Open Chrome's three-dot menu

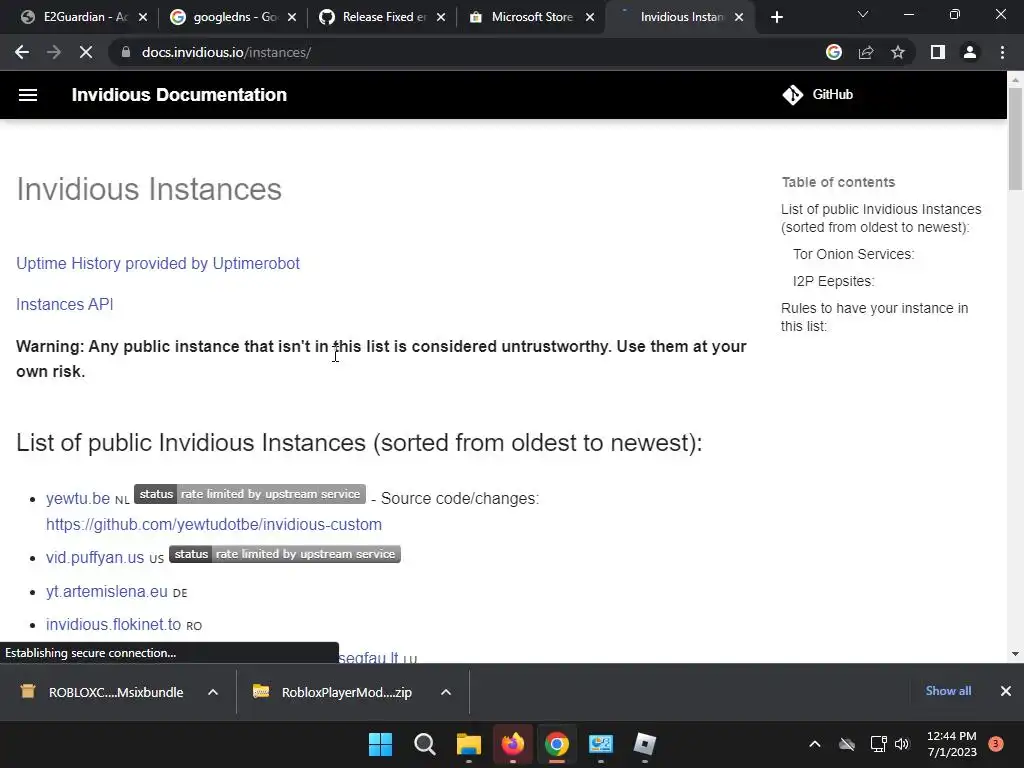point(1002,52)
